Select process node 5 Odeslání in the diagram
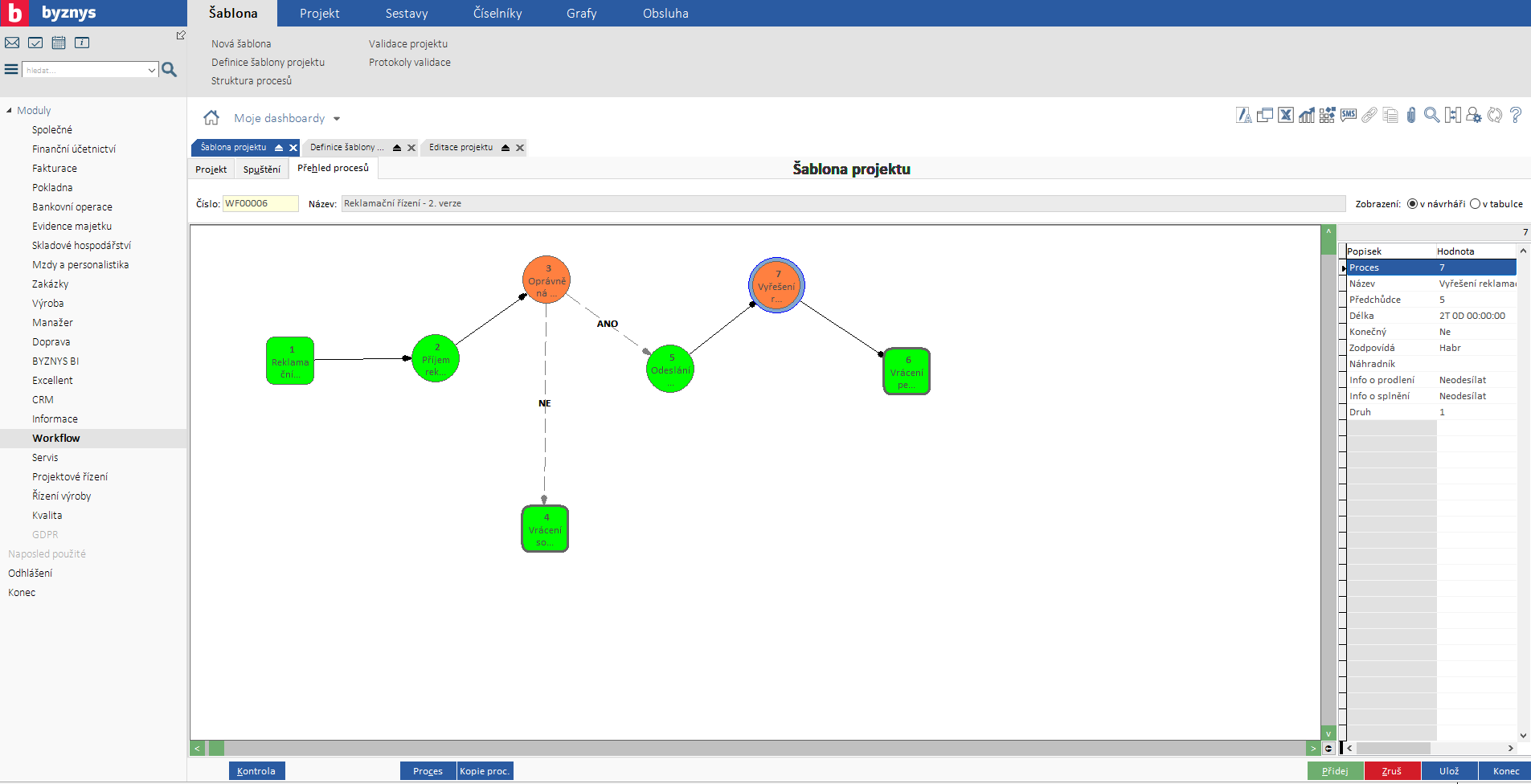Viewport: 1531px width, 784px height. coord(669,369)
